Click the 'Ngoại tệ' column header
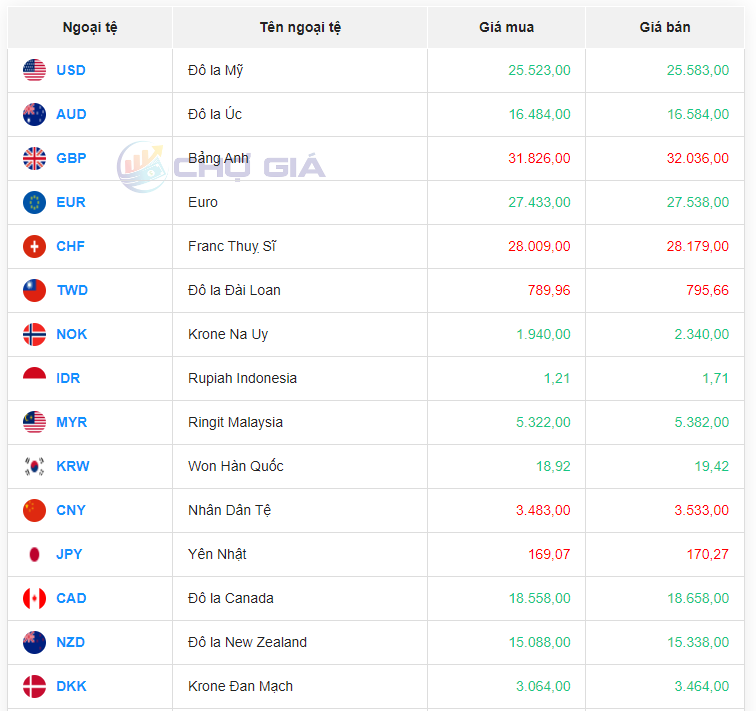The height and width of the screenshot is (711, 756). point(90,27)
